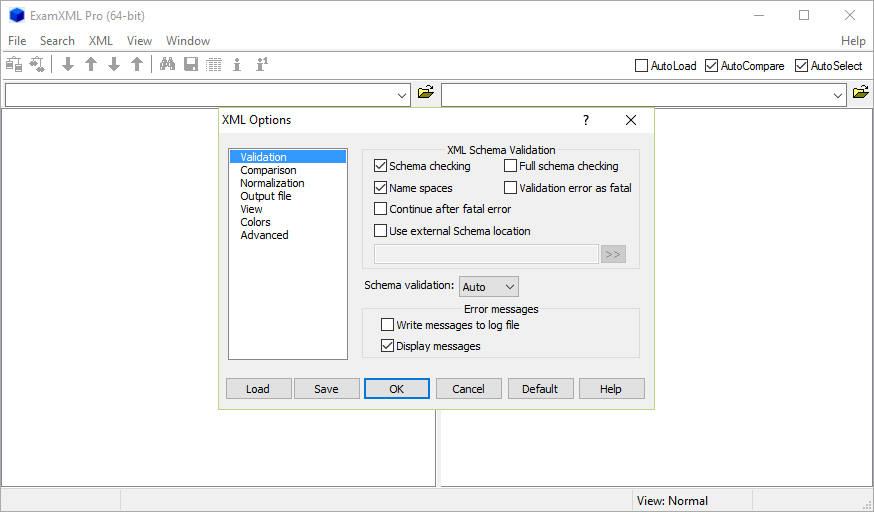Viewport: 874px width, 512px height.
Task: Open the Help menu in menu bar
Action: pos(853,41)
